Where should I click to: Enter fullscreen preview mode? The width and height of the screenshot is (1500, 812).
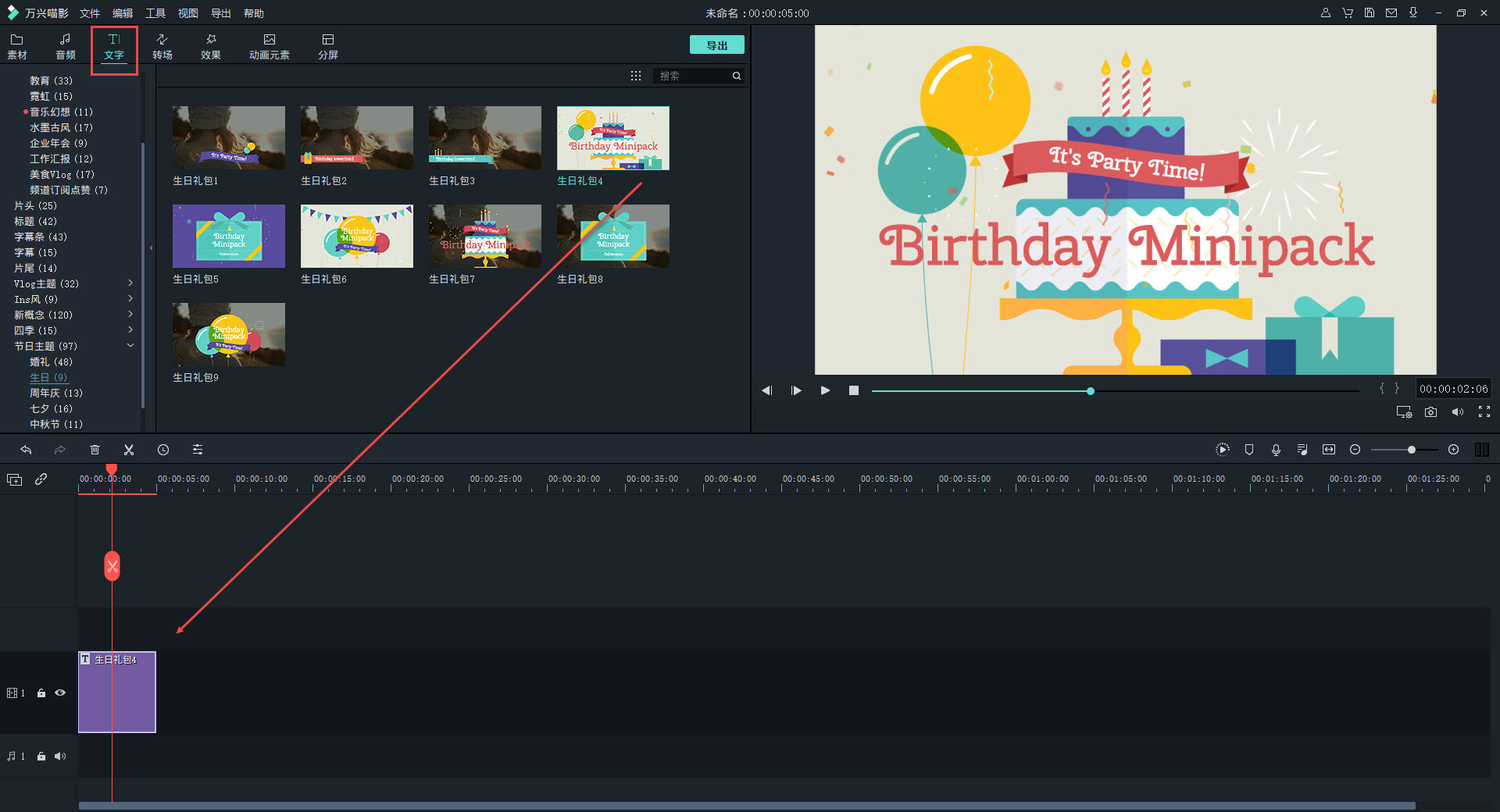tap(1484, 412)
